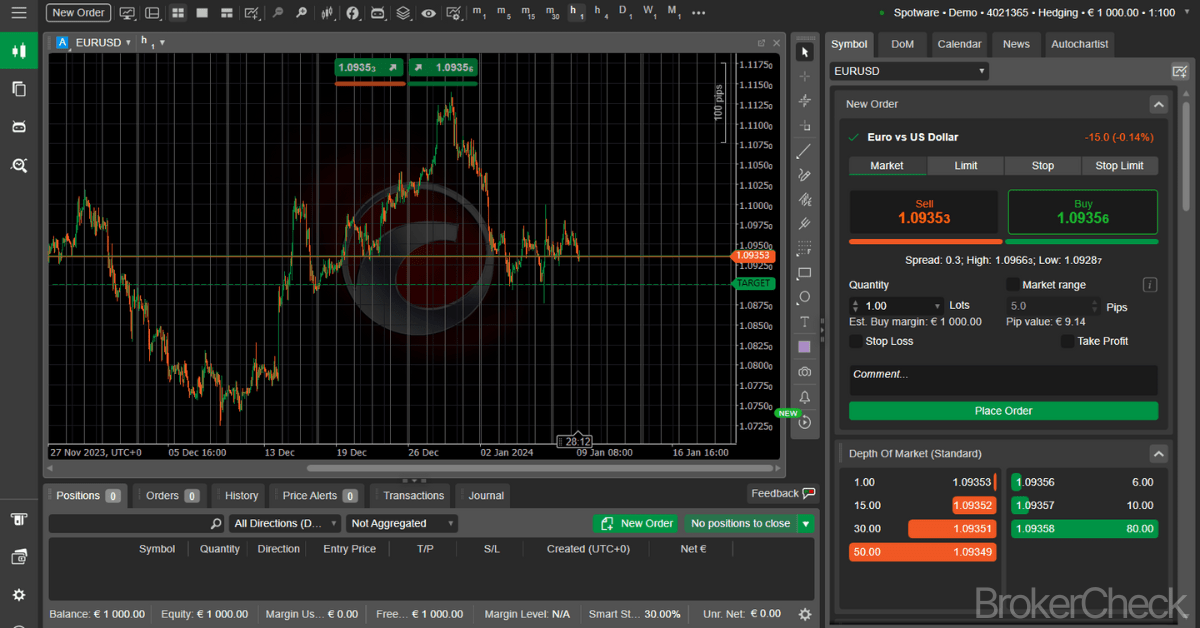The image size is (1200, 628).
Task: Switch timeframe to m1
Action: (x=480, y=13)
